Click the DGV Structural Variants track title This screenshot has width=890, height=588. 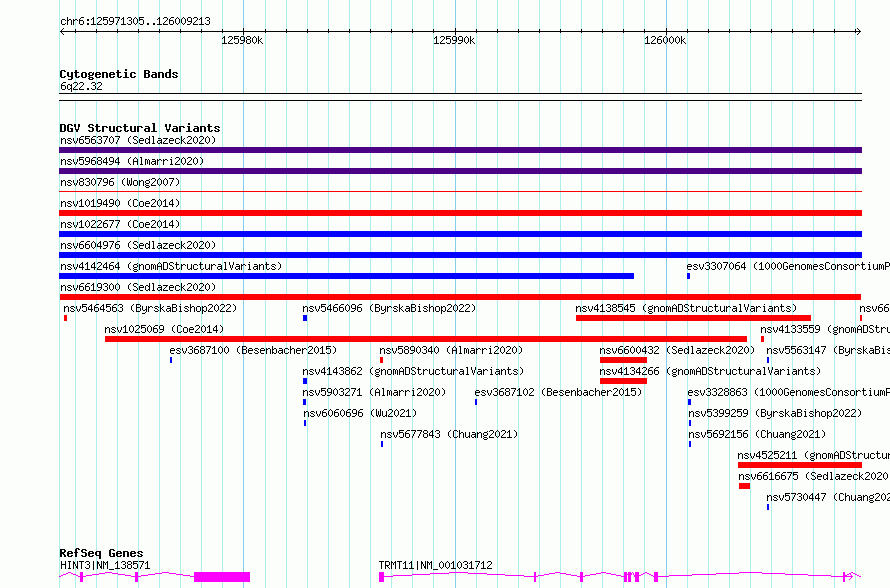point(140,128)
